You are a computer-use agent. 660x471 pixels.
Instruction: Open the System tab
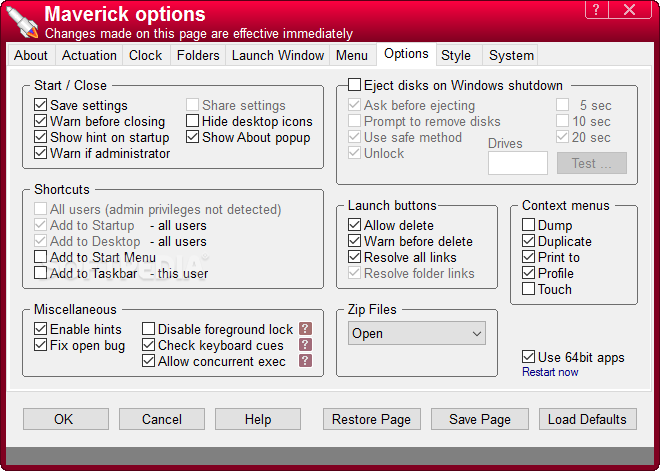(511, 55)
